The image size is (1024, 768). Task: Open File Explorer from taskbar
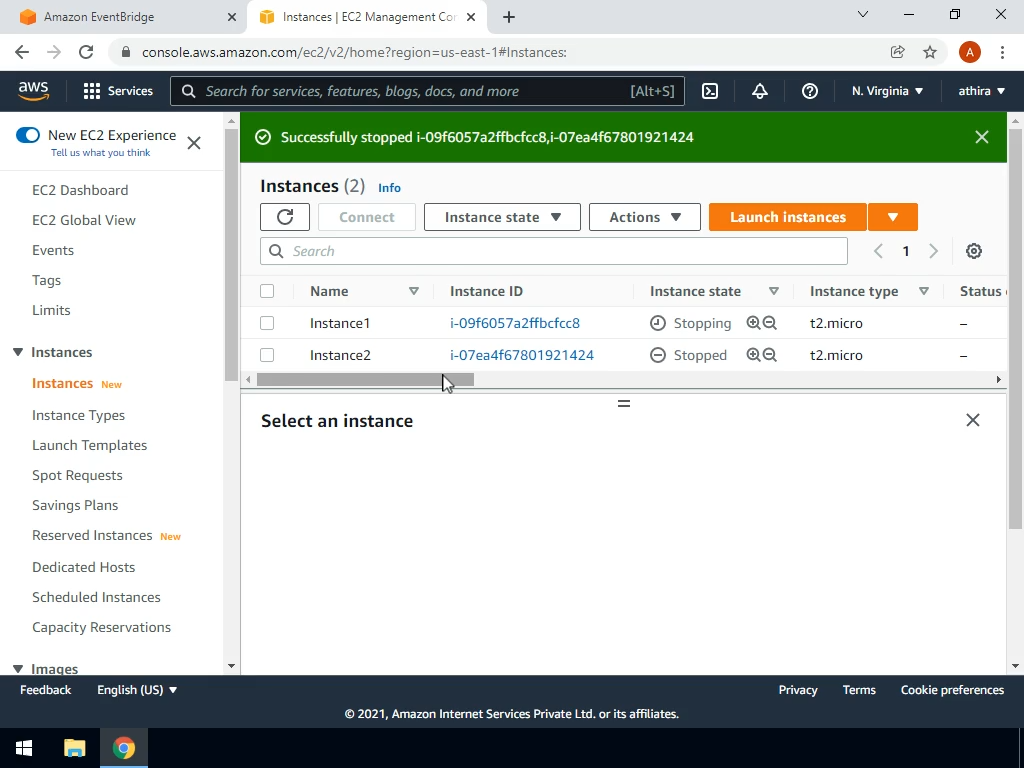tap(74, 748)
